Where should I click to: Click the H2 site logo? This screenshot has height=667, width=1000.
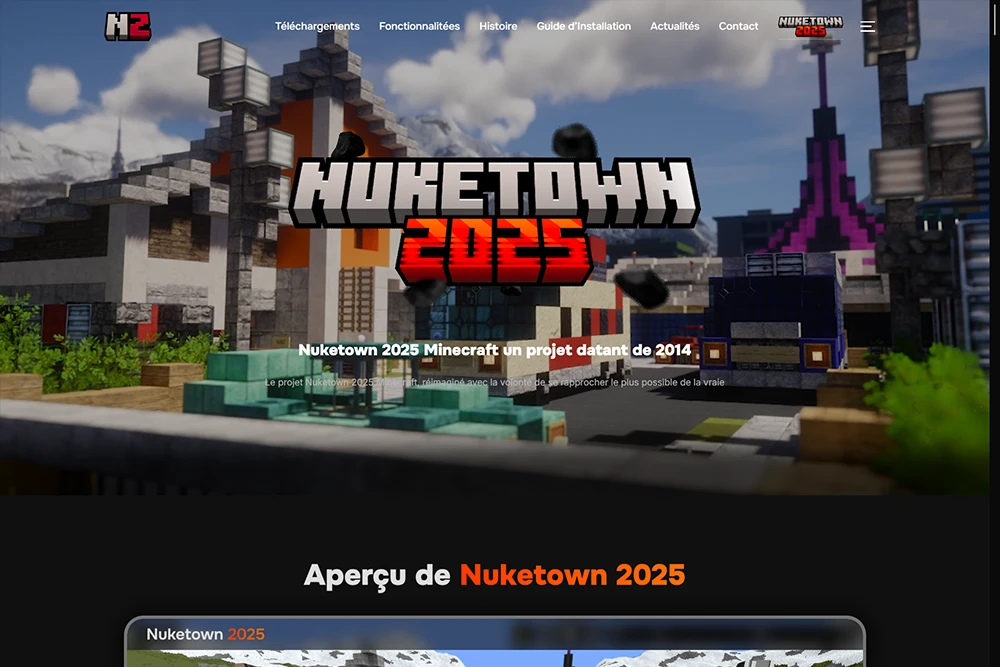coord(128,26)
